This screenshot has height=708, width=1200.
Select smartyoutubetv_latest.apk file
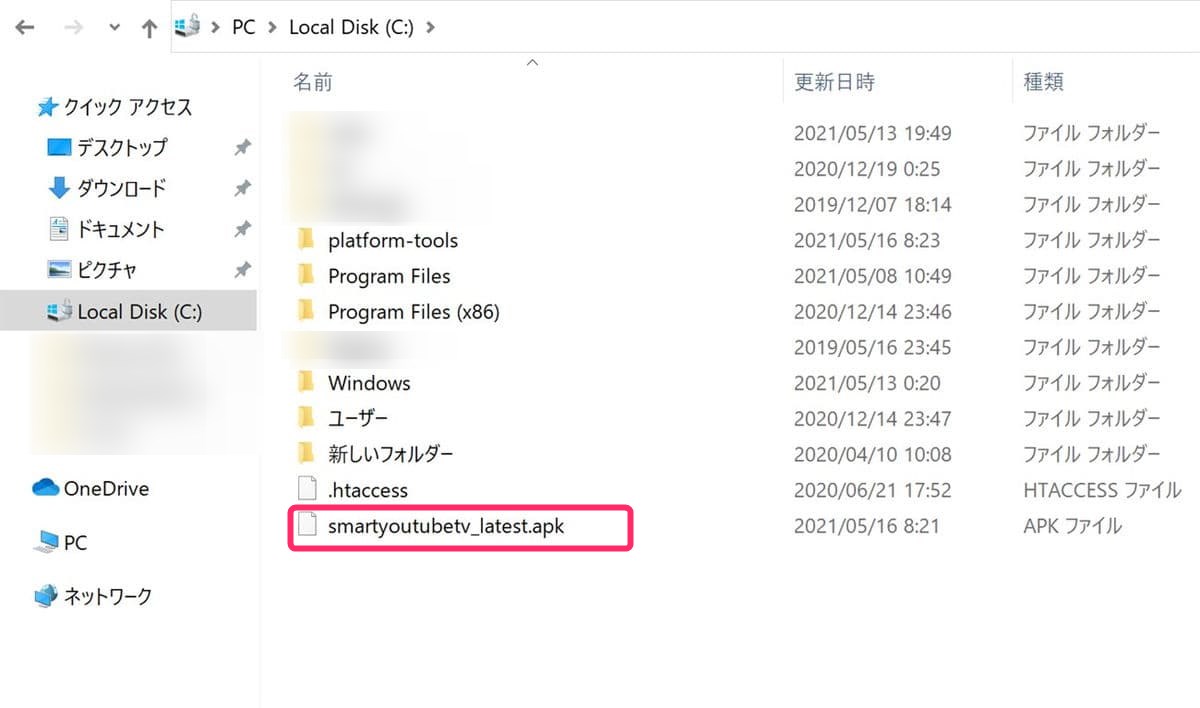(x=446, y=526)
